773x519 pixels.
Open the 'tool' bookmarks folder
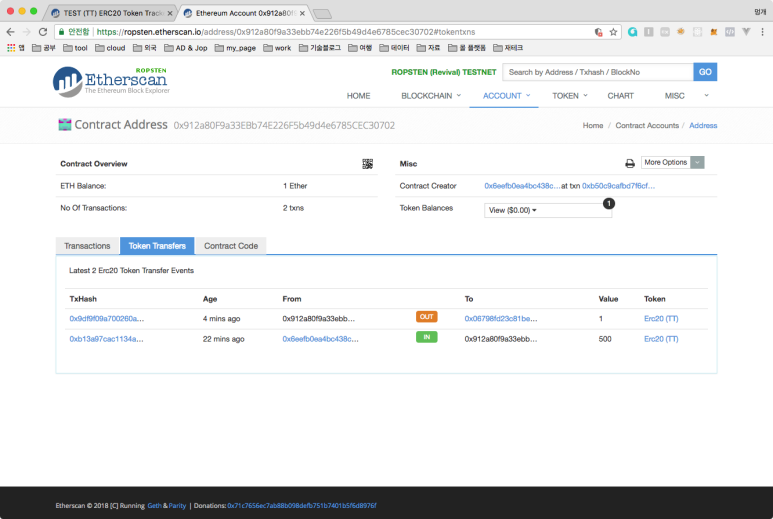coord(75,48)
